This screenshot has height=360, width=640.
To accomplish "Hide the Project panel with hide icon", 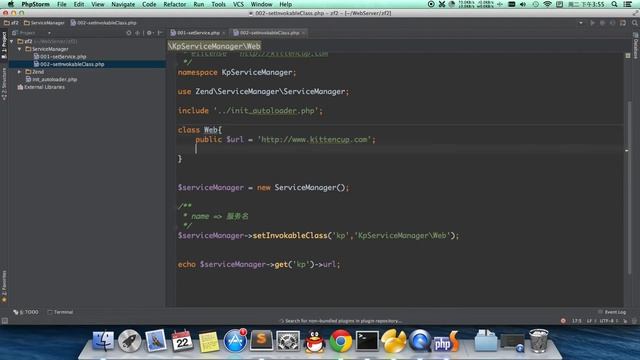I will (160, 33).
